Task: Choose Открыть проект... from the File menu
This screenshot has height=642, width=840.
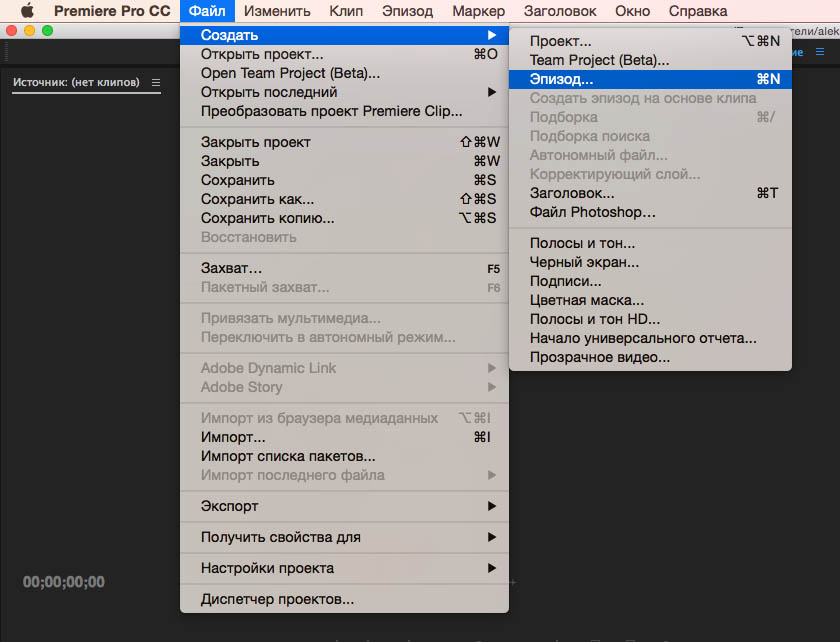Action: pyautogui.click(x=344, y=54)
